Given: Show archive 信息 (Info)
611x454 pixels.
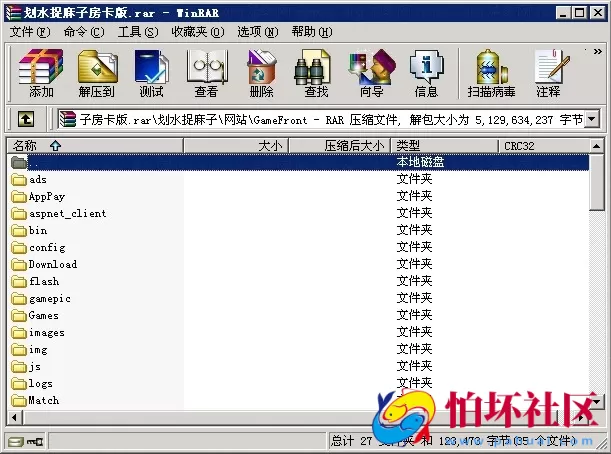Looking at the screenshot, I should click(x=426, y=73).
